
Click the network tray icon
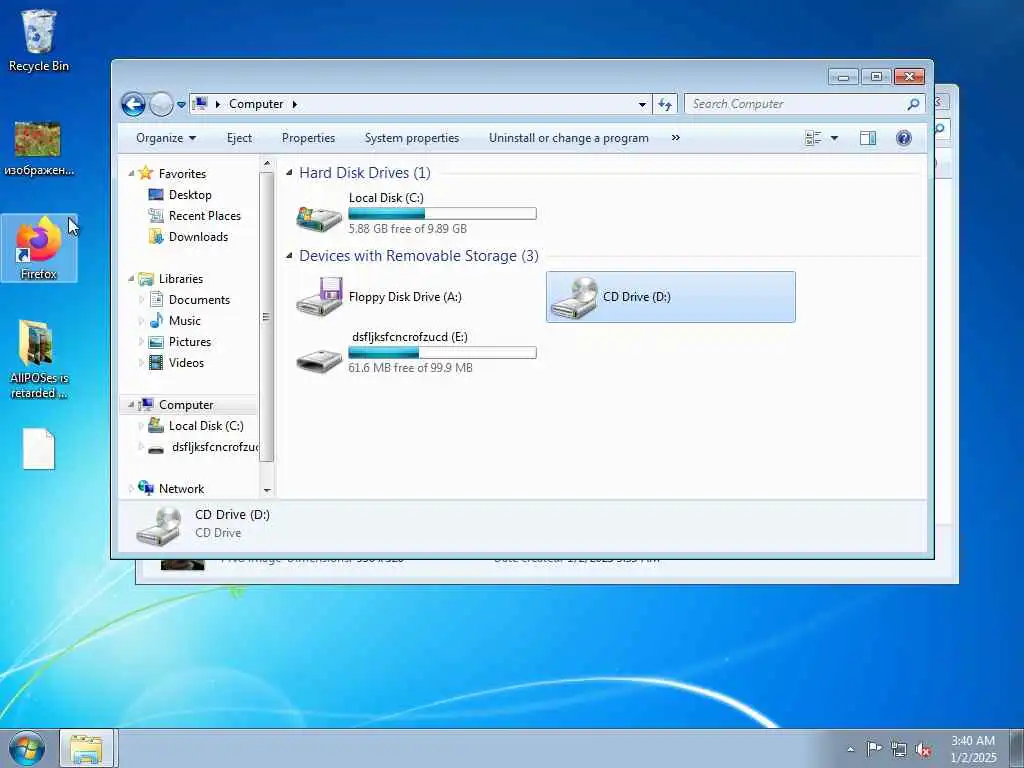pos(899,749)
